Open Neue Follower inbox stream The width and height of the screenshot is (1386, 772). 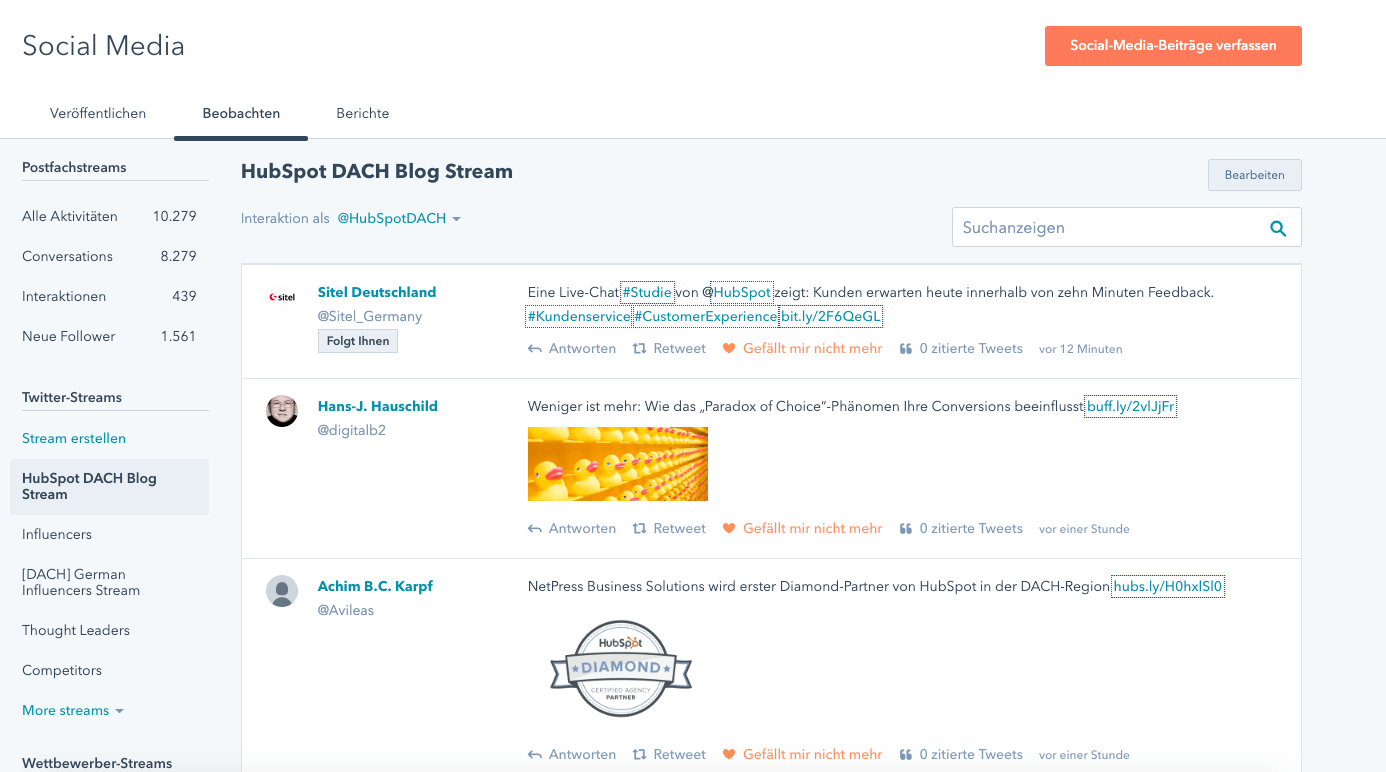[x=109, y=336]
